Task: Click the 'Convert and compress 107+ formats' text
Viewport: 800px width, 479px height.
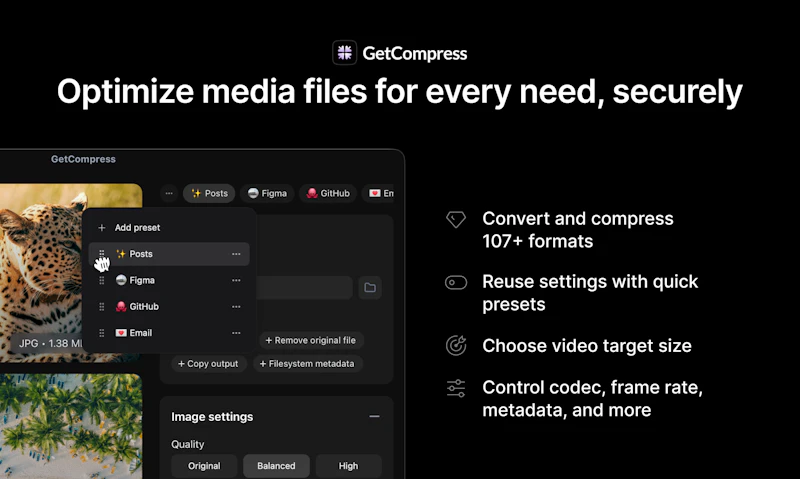Action: 578,230
